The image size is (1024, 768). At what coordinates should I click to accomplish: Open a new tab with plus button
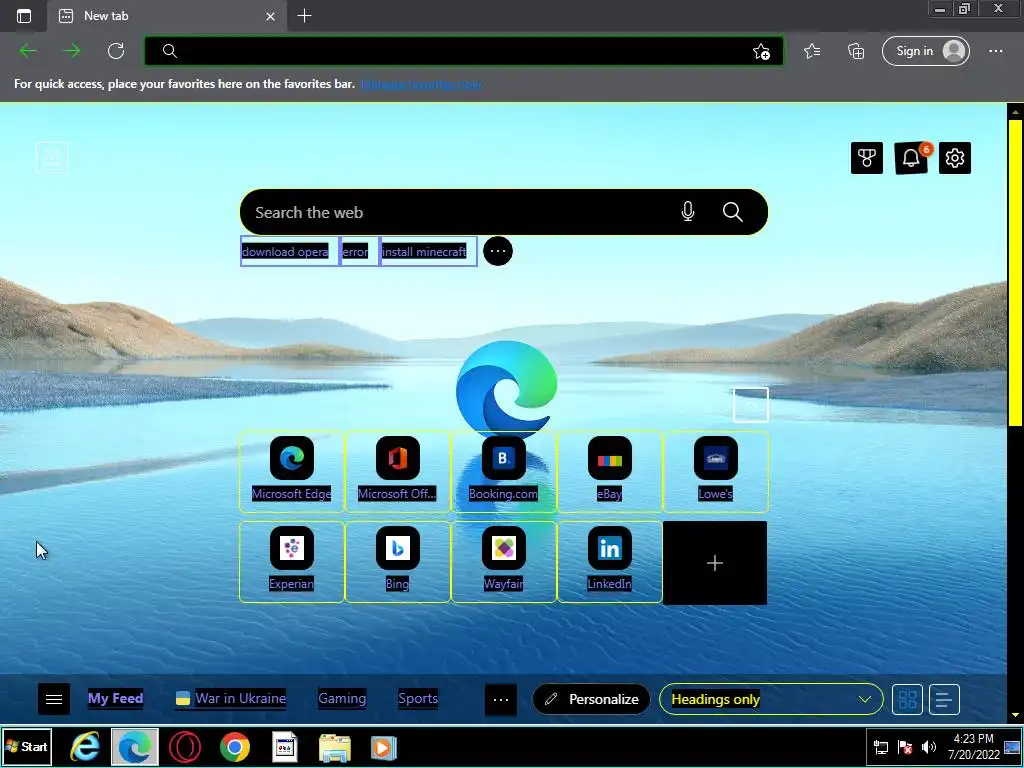click(304, 16)
